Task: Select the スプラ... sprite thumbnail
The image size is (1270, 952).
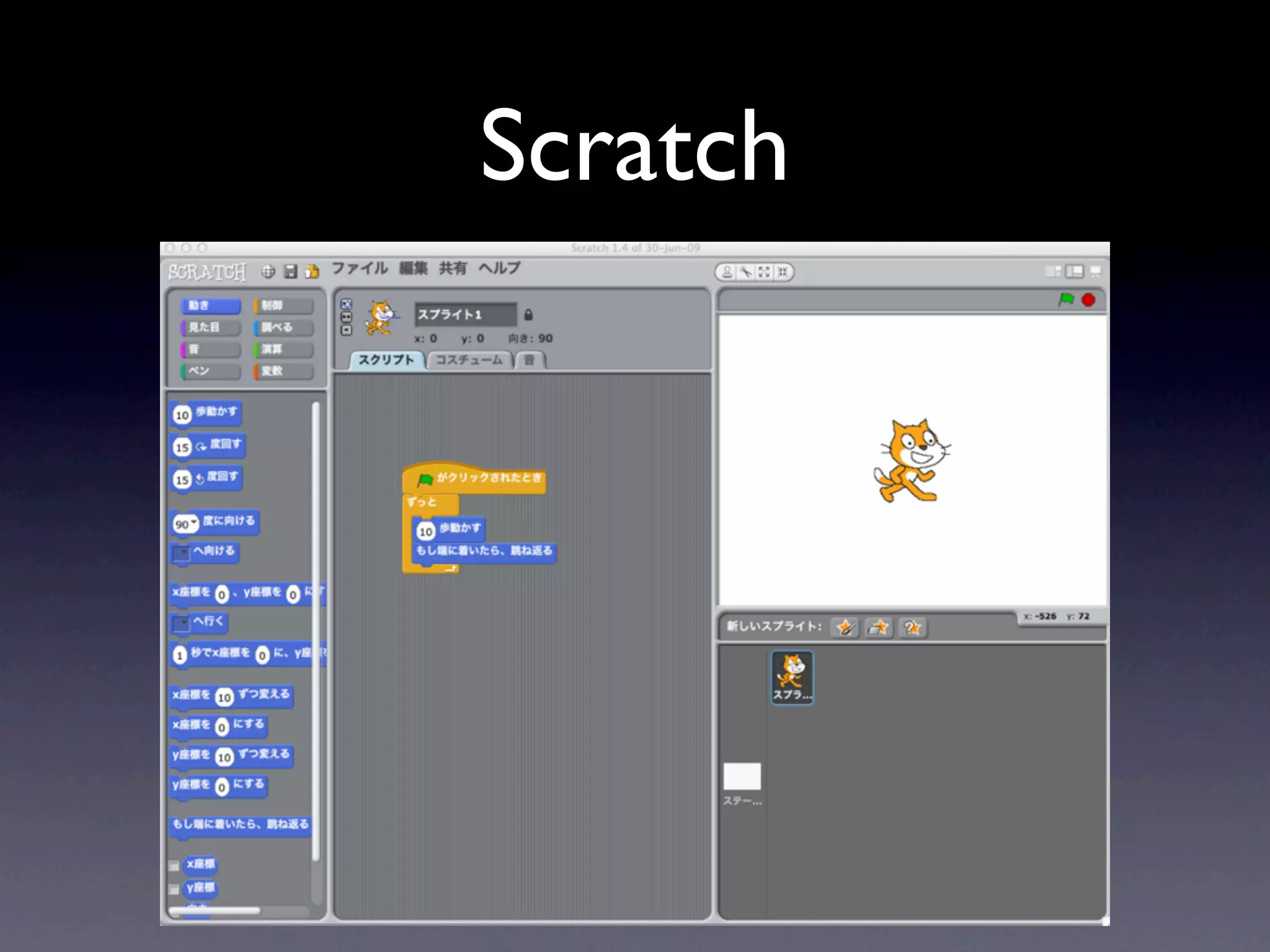Action: pyautogui.click(x=792, y=677)
